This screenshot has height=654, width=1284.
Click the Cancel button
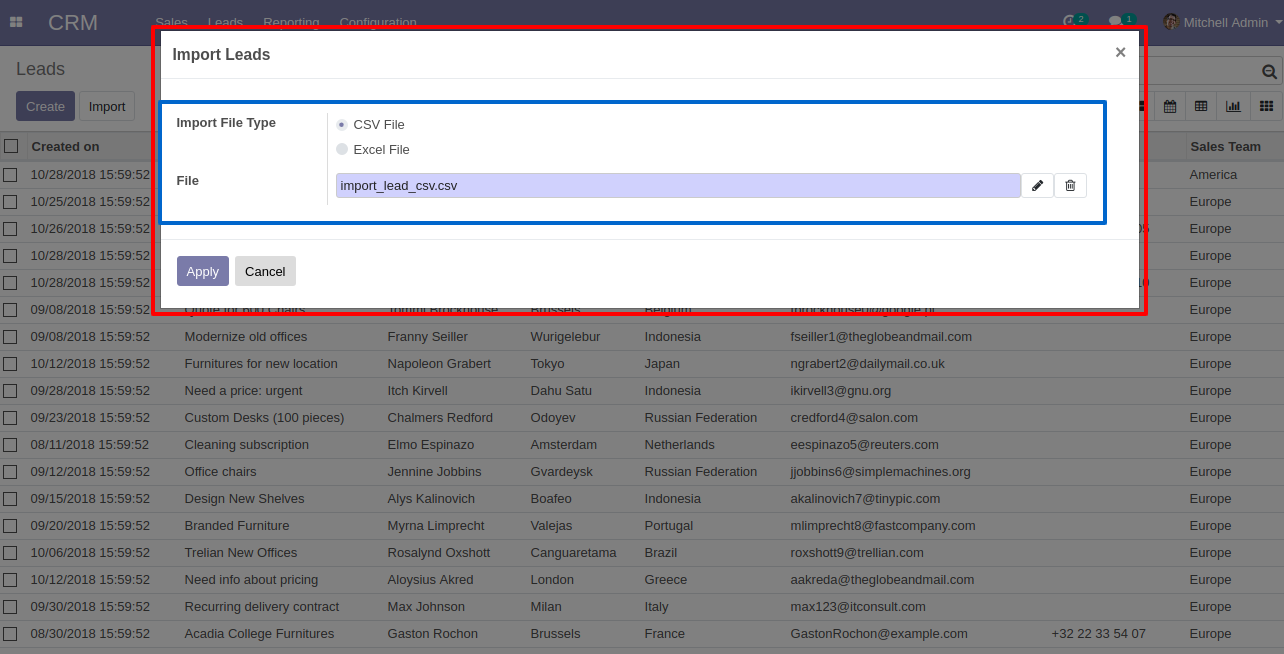click(x=265, y=271)
